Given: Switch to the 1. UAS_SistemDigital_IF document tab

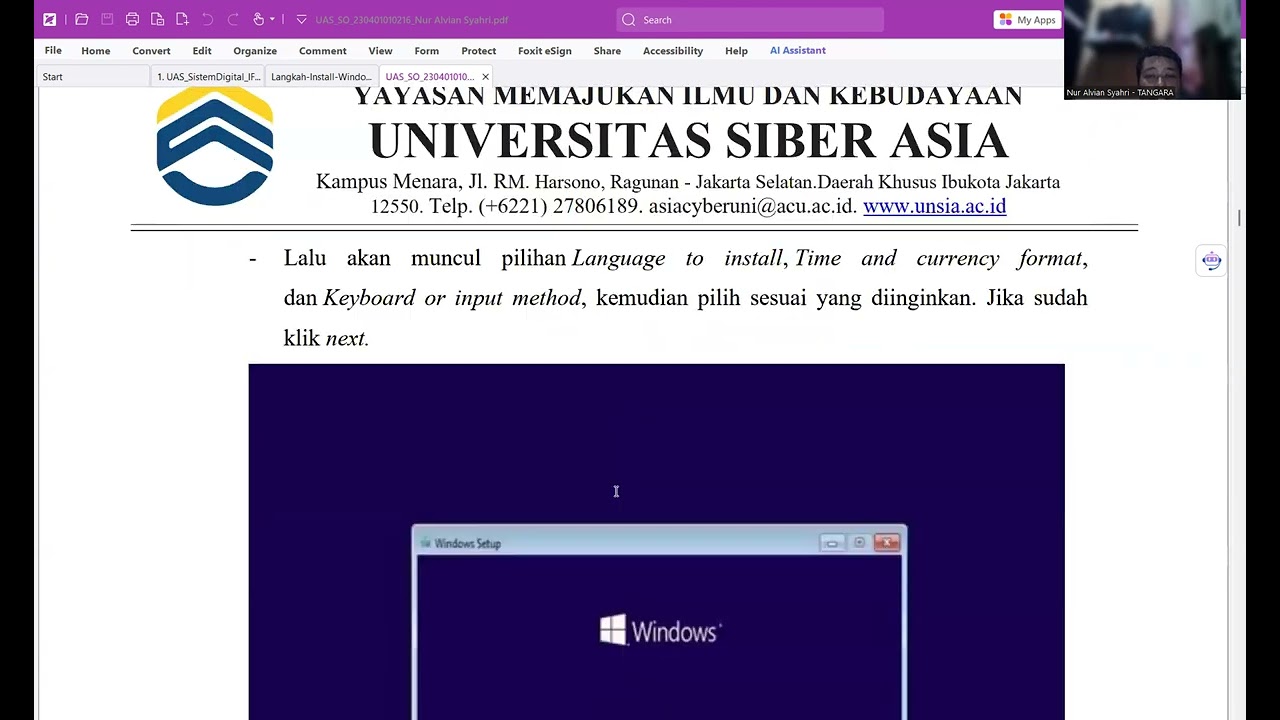Looking at the screenshot, I should (208, 76).
